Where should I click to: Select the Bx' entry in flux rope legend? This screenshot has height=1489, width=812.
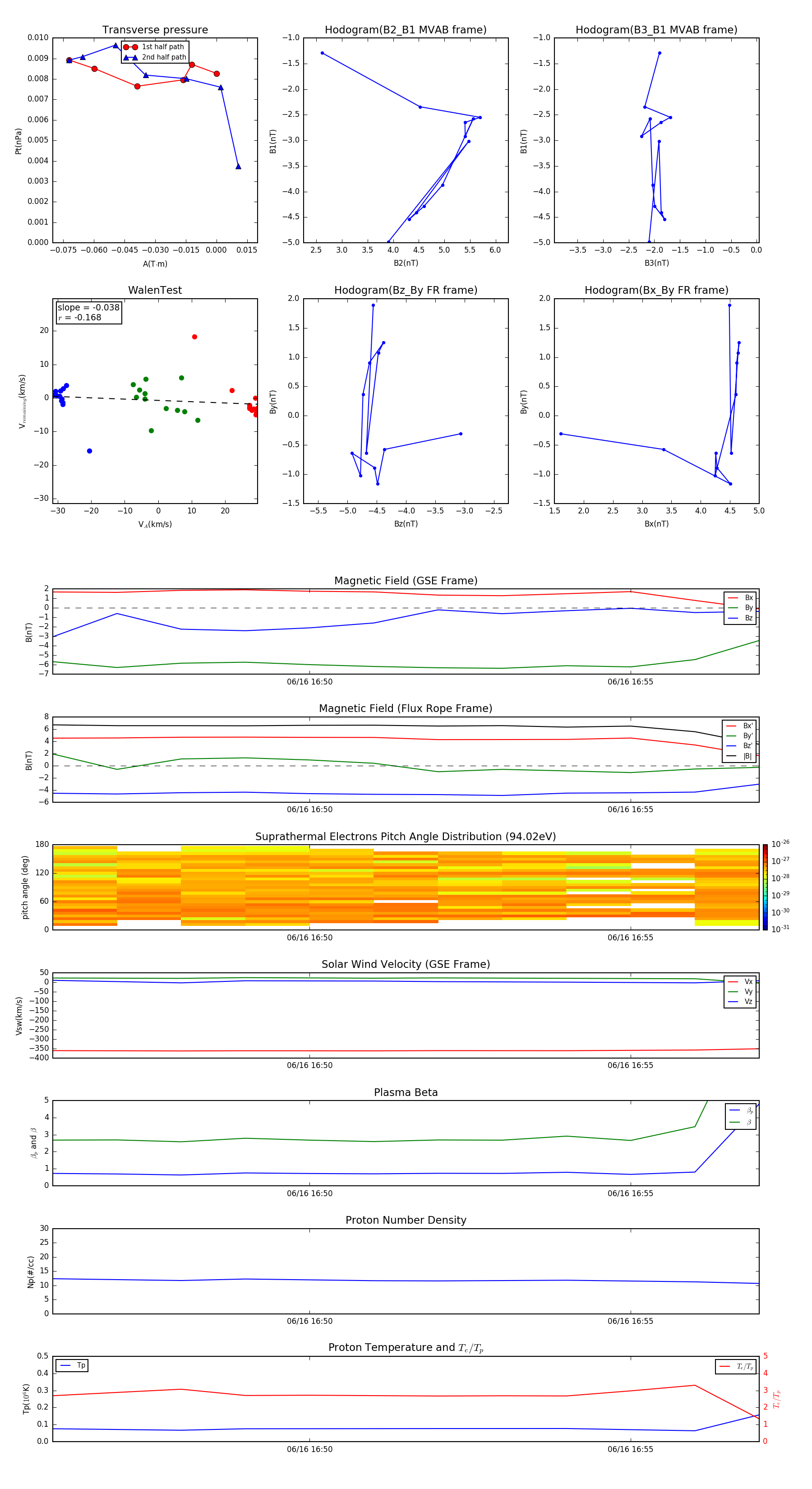(x=740, y=726)
